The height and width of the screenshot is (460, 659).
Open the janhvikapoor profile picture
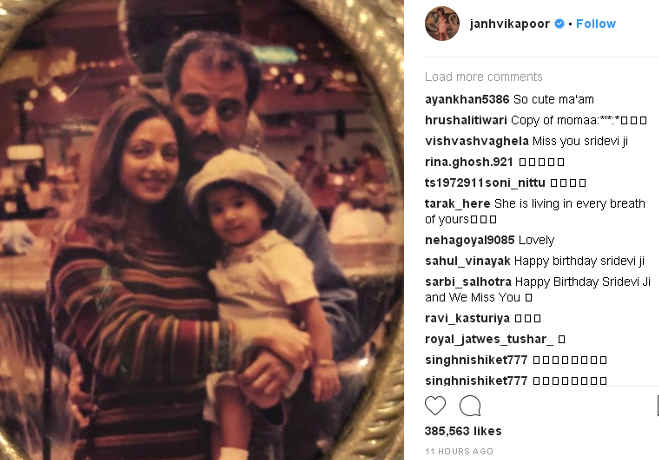coord(442,24)
